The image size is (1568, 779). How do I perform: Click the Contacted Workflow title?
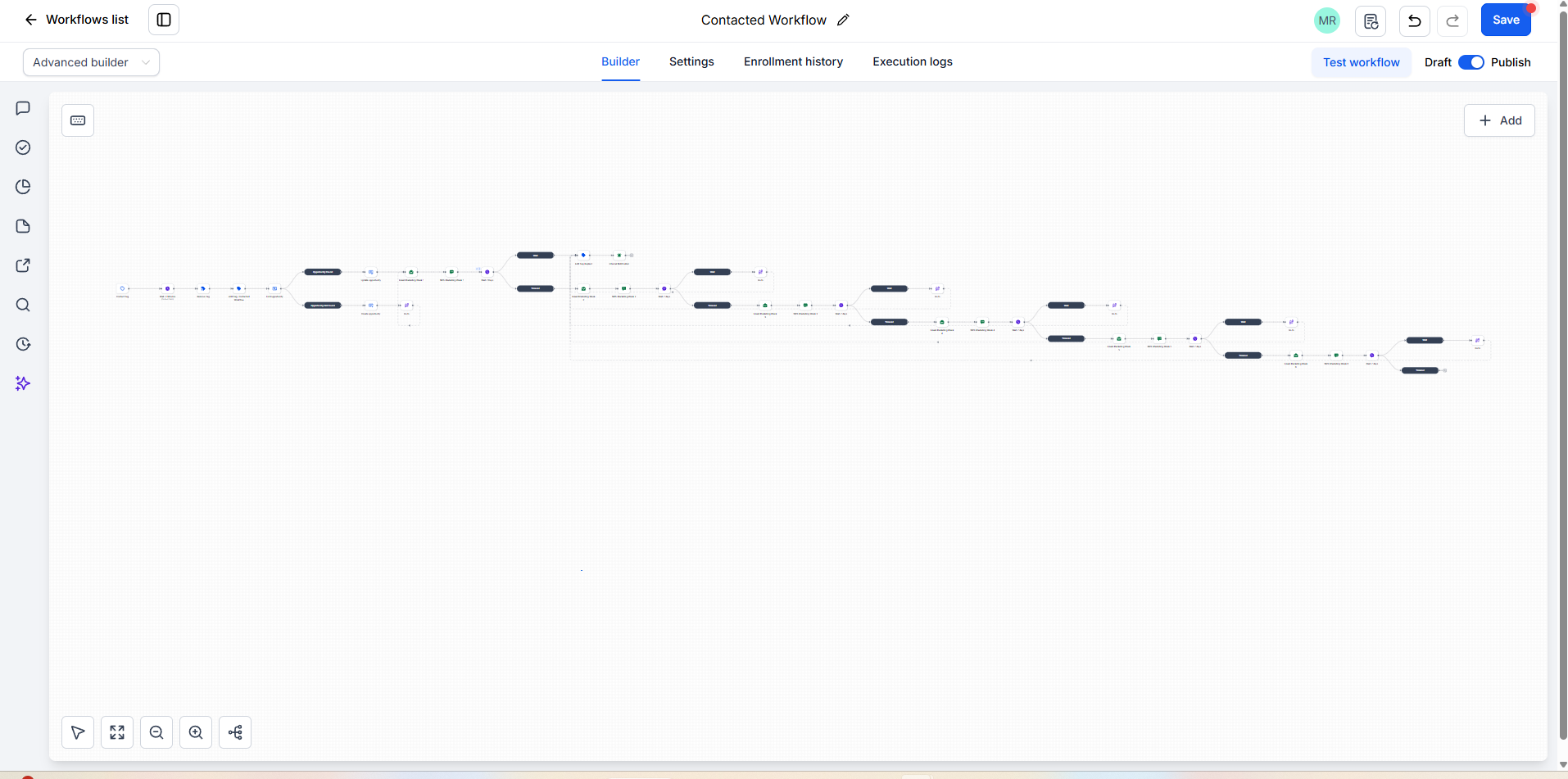764,20
